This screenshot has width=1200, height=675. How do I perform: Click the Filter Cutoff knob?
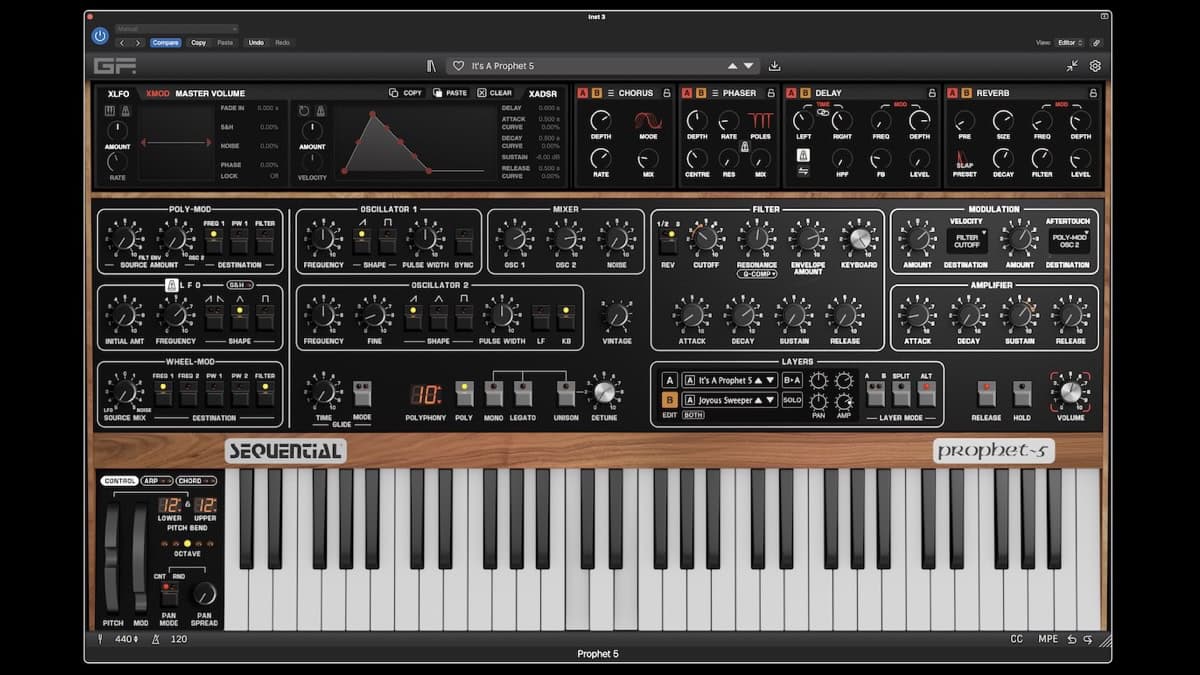pos(706,238)
